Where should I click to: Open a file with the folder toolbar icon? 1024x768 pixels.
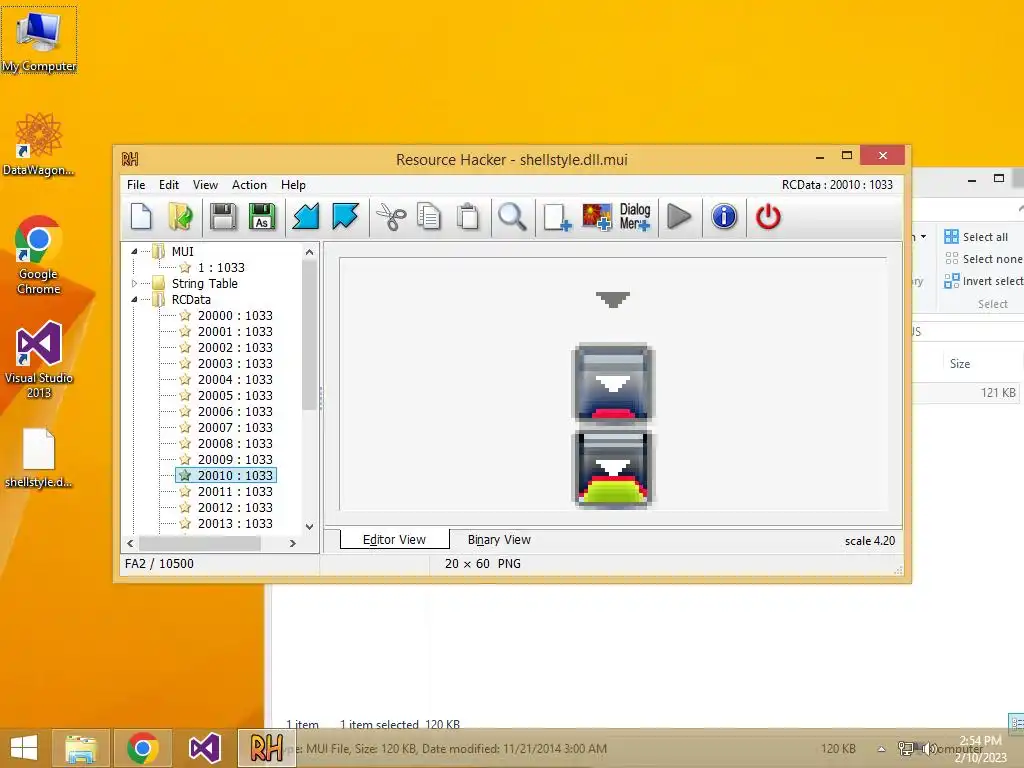180,217
